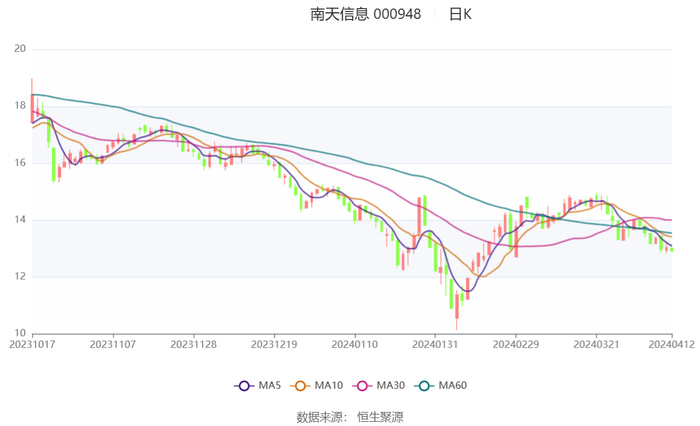Toggle the MA5 legend series
The height and width of the screenshot is (426, 700).
tap(257, 385)
